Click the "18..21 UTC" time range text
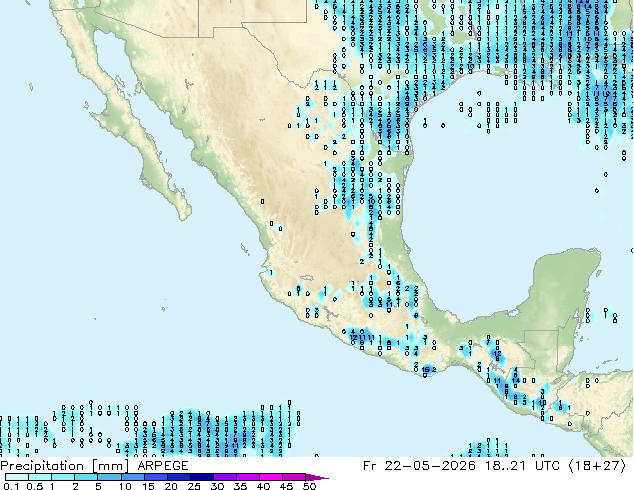The image size is (634, 490). coord(522,466)
